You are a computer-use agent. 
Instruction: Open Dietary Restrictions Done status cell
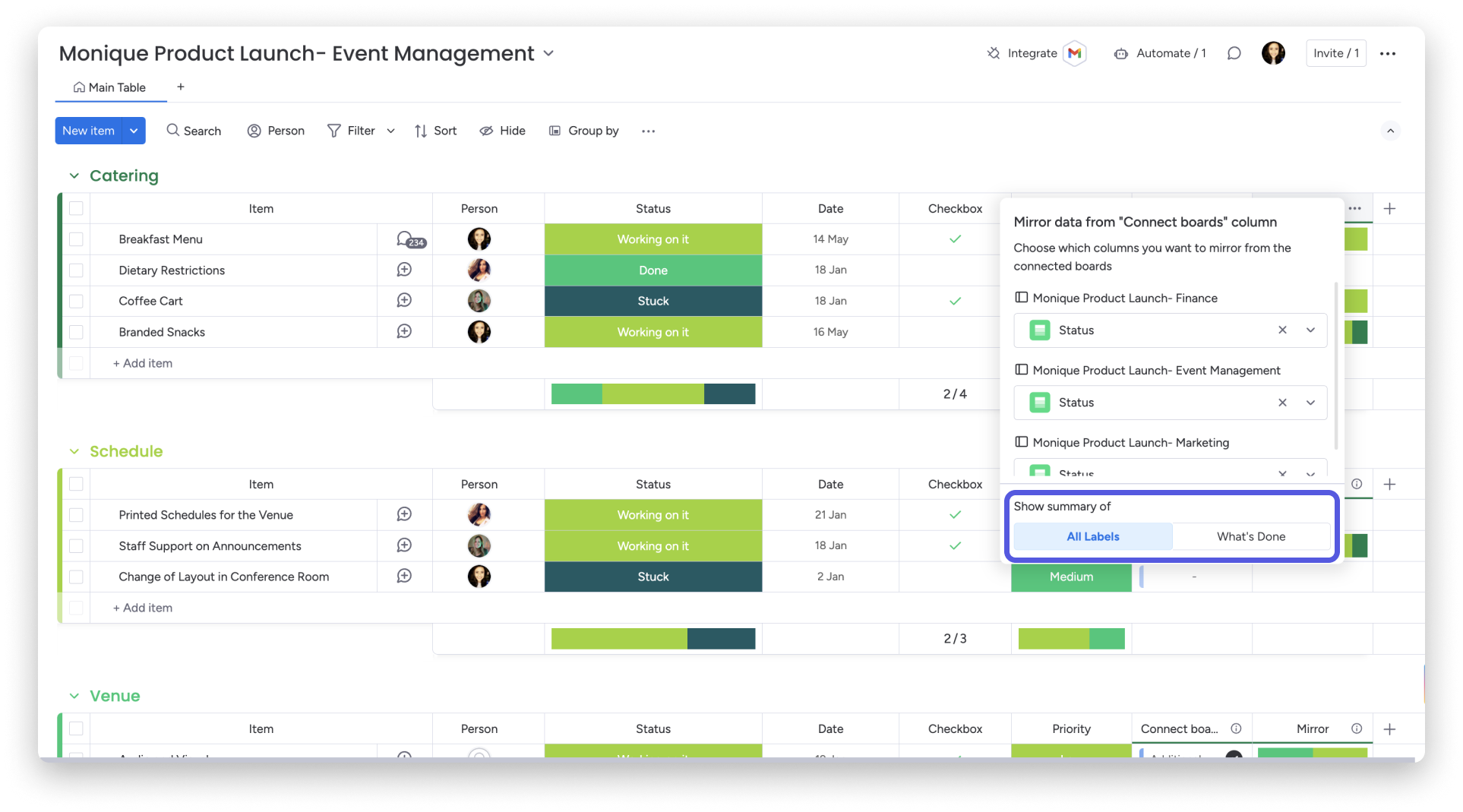(653, 270)
